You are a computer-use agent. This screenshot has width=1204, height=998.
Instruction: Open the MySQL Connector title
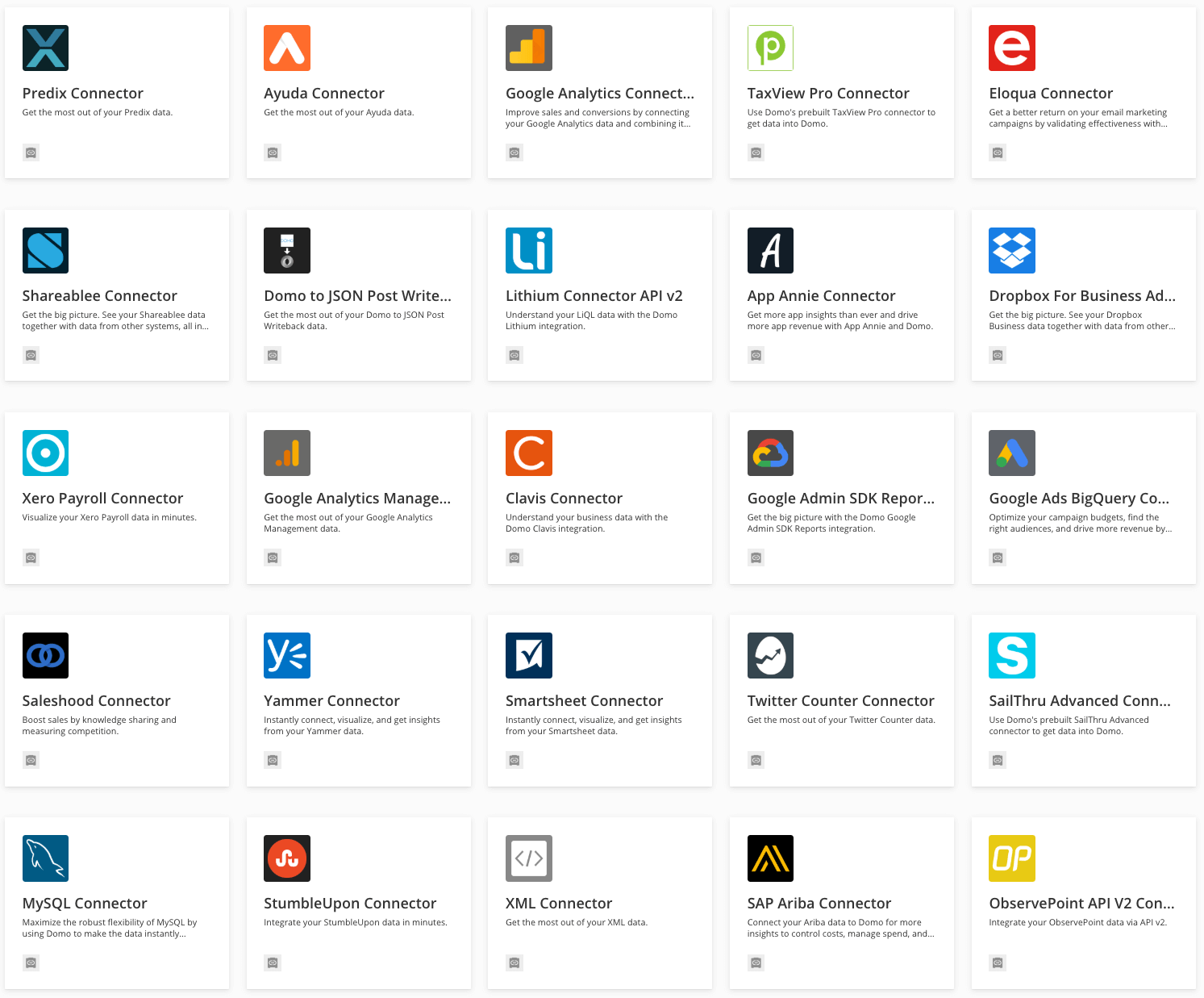[x=85, y=904]
